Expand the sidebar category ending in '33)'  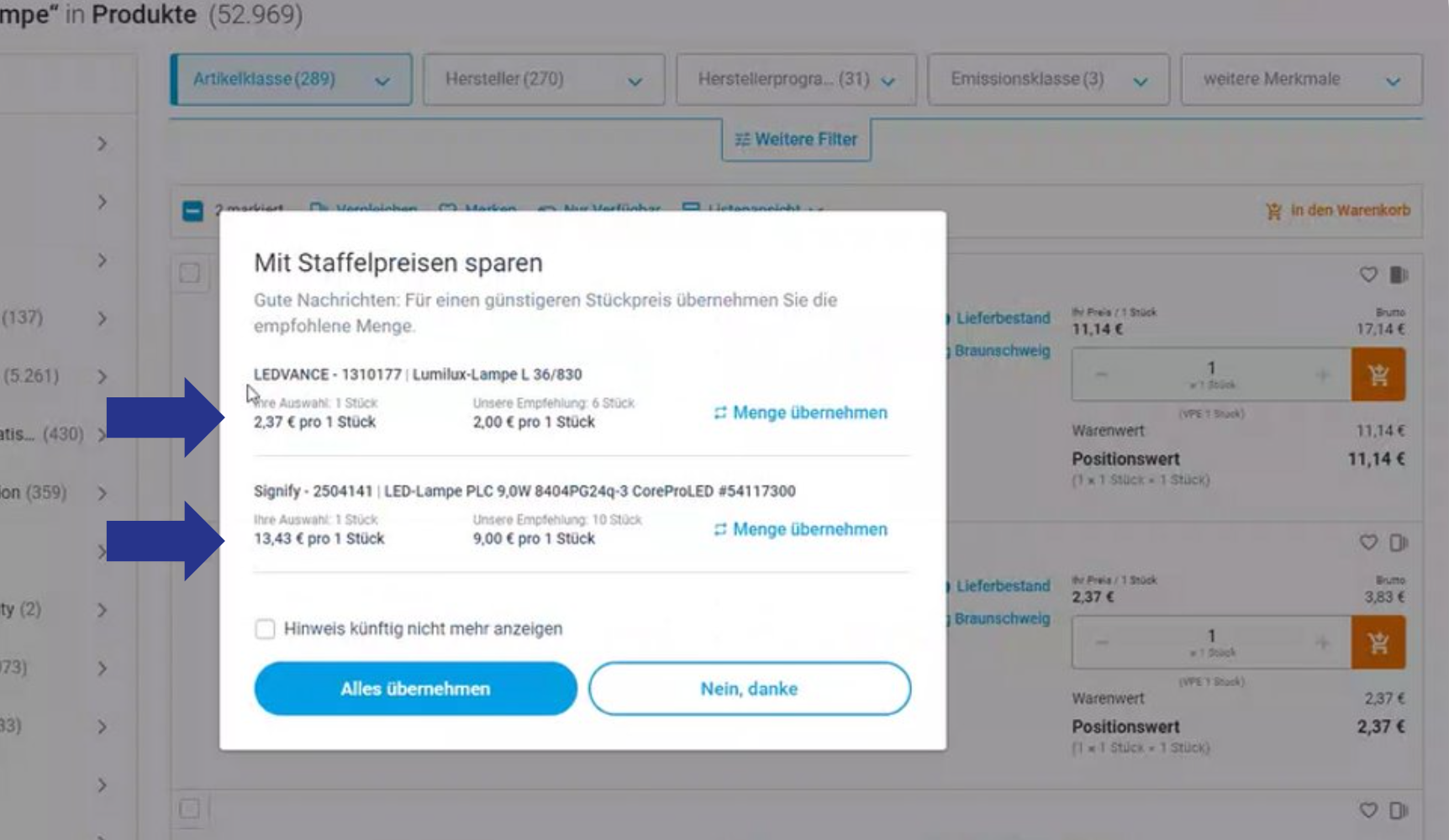click(102, 727)
